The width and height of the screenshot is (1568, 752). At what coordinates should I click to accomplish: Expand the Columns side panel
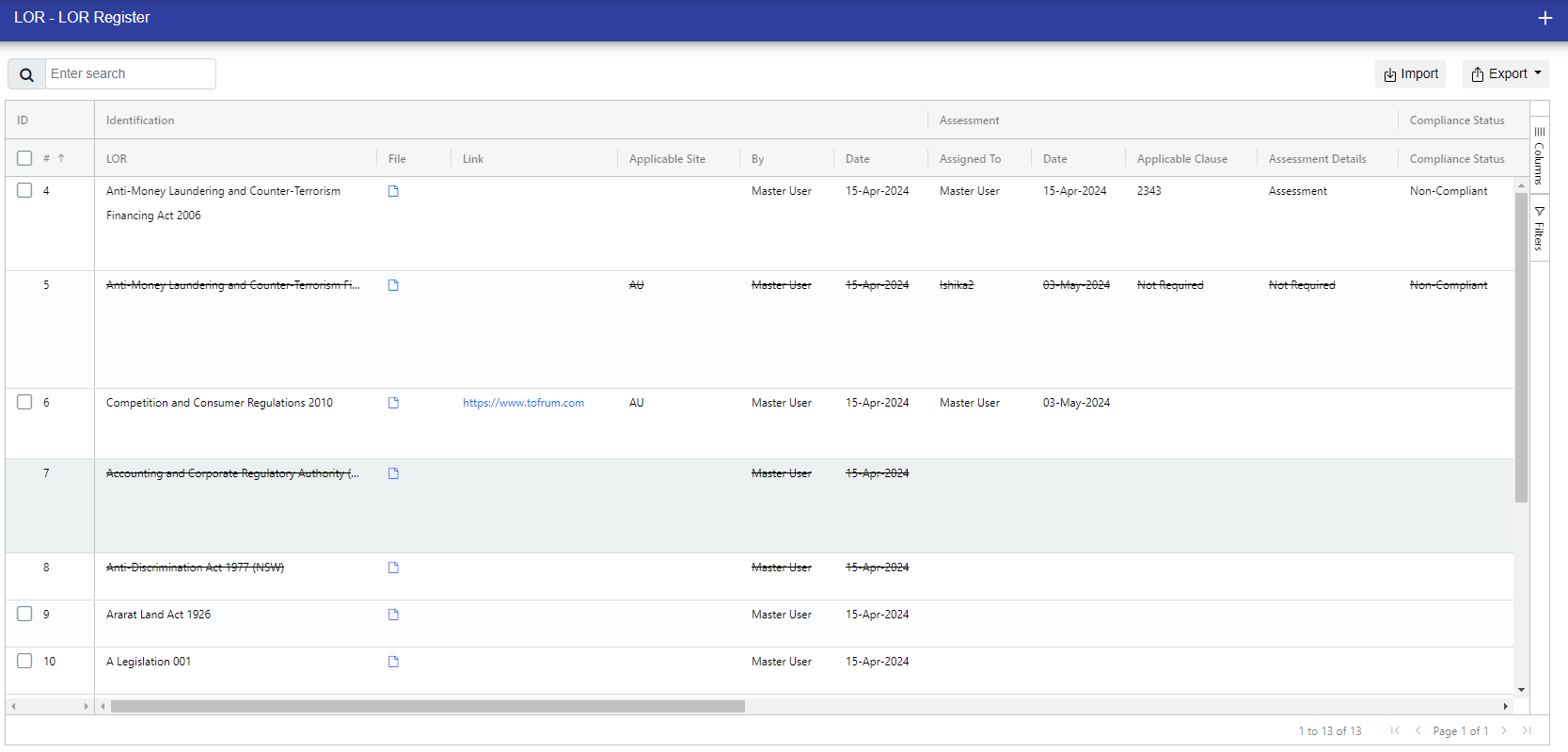(1539, 156)
